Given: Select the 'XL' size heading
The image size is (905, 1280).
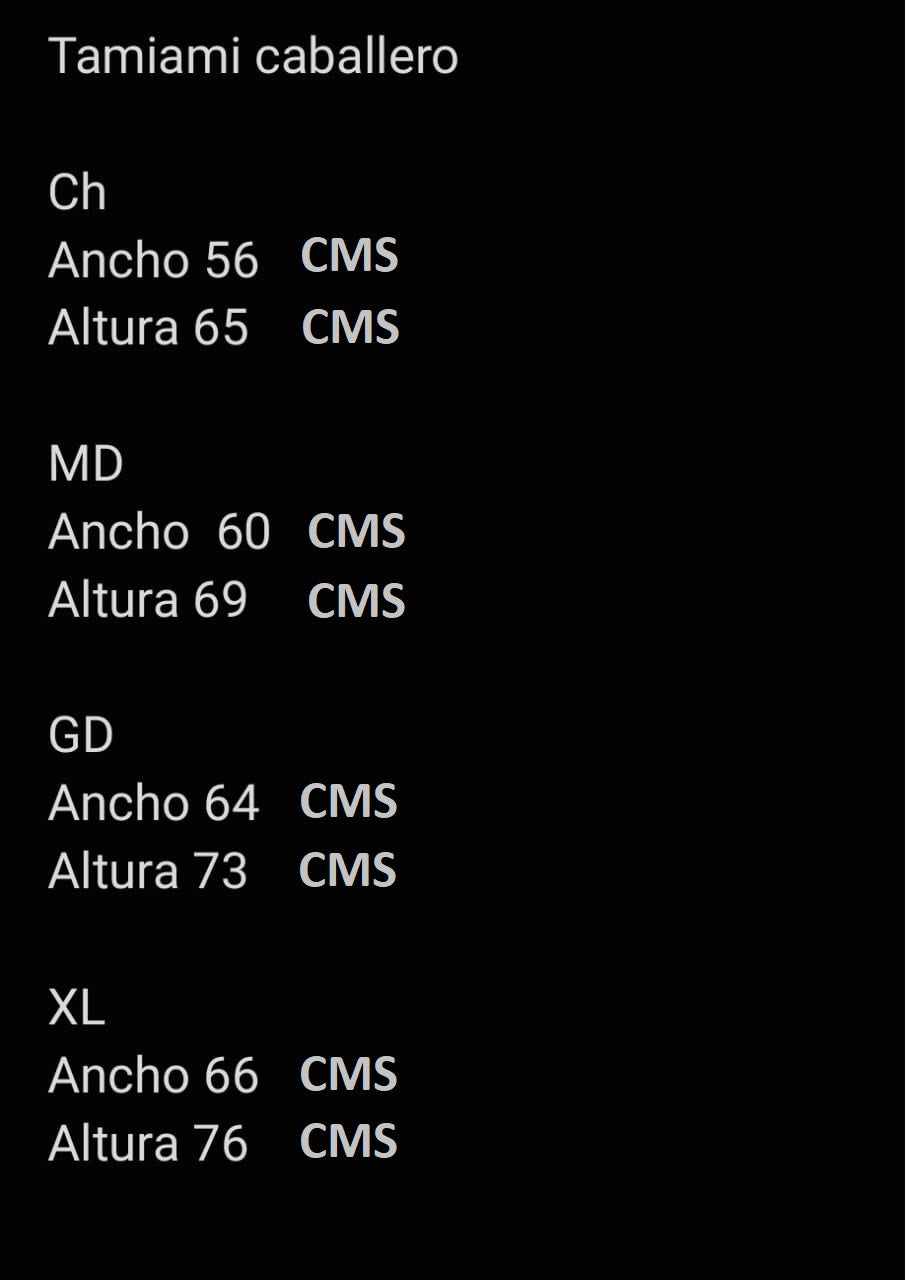Looking at the screenshot, I should (x=76, y=1008).
